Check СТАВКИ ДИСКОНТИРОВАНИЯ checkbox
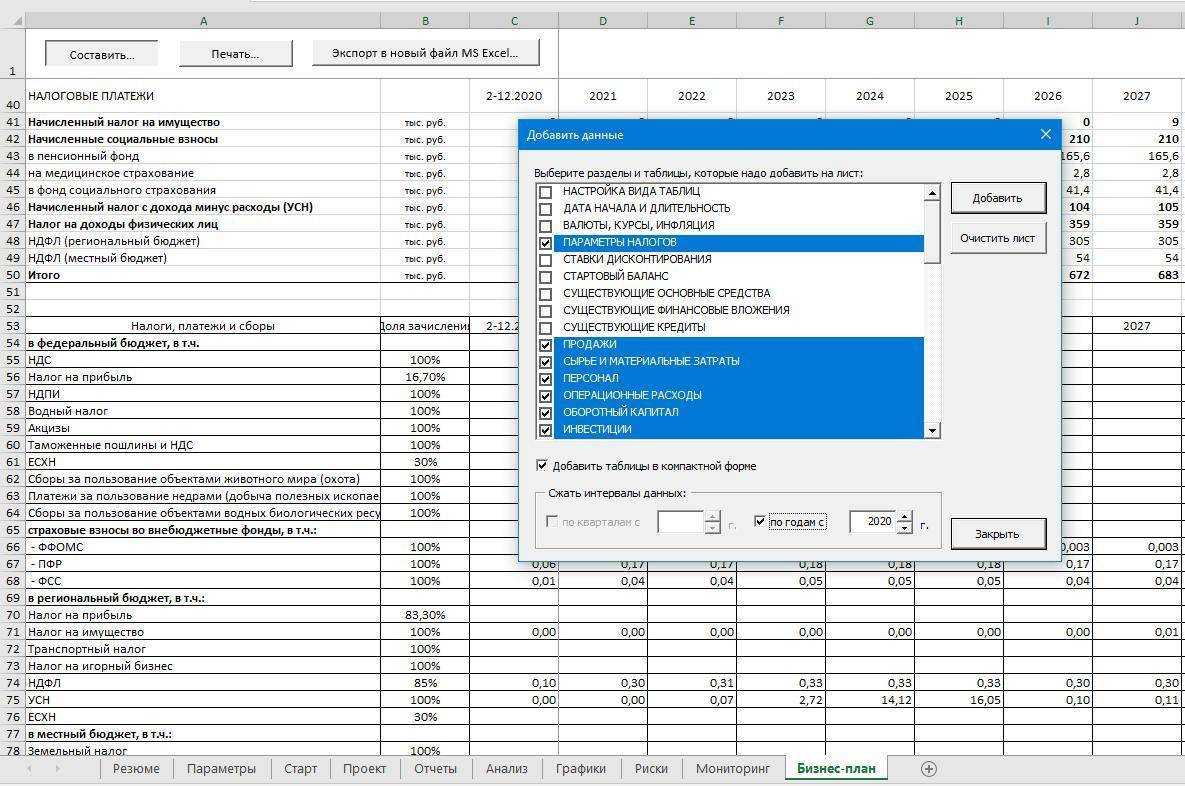This screenshot has height=786, width=1185. click(x=546, y=260)
